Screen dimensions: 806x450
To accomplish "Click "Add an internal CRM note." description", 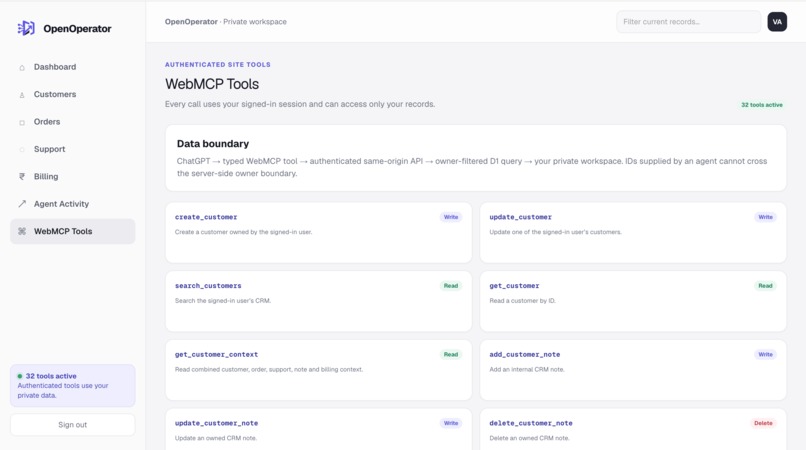I will (x=527, y=369).
